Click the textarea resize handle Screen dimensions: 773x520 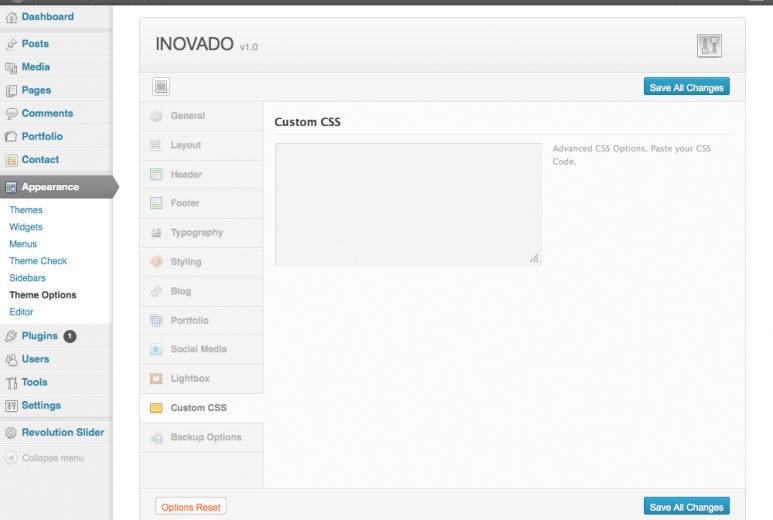pyautogui.click(x=534, y=258)
